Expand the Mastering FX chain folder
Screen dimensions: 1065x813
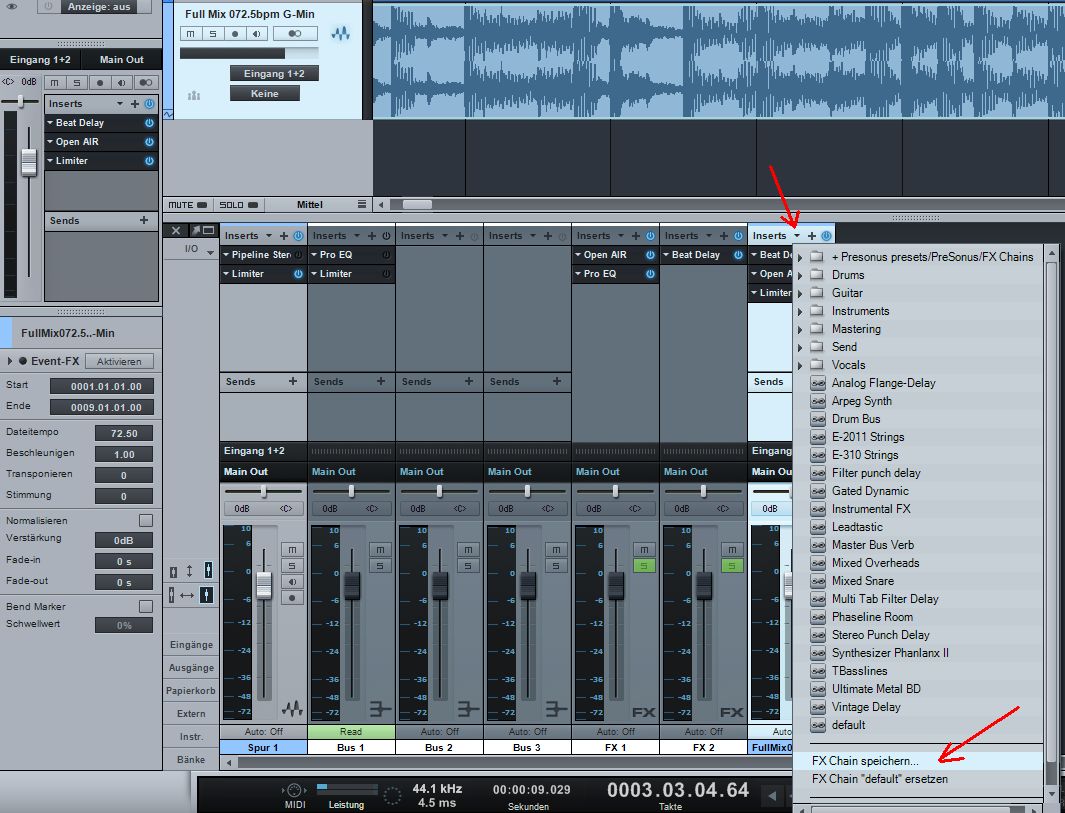click(800, 329)
